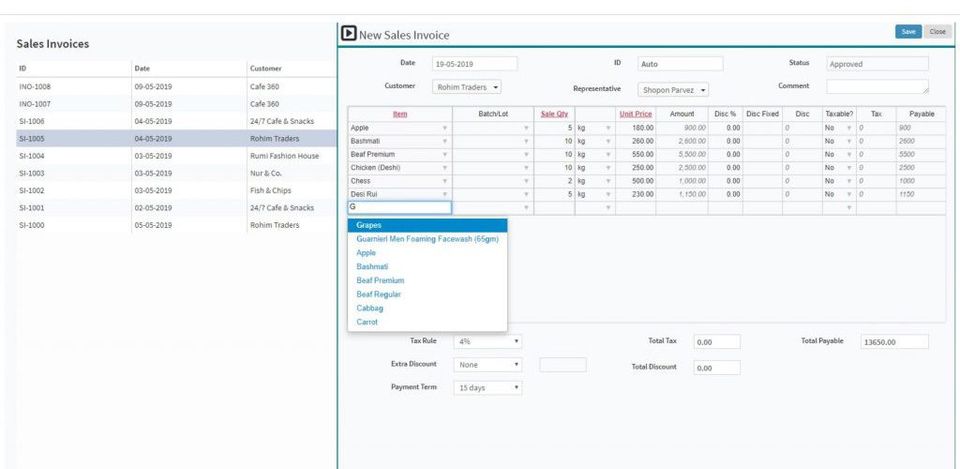Click Fish & Chips customer cell
Image resolution: width=960 pixels, height=469 pixels.
tap(271, 190)
